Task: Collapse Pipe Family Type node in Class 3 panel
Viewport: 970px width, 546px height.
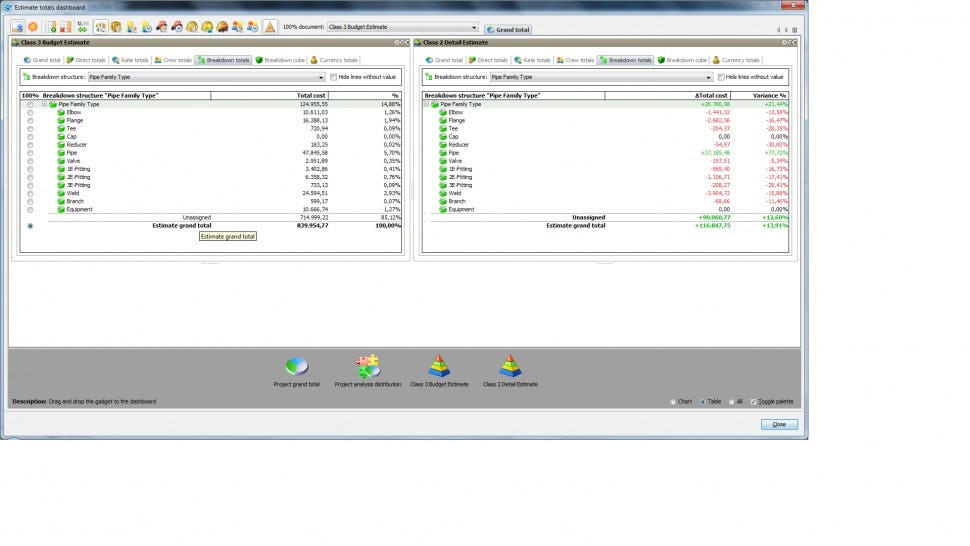Action: (x=45, y=105)
